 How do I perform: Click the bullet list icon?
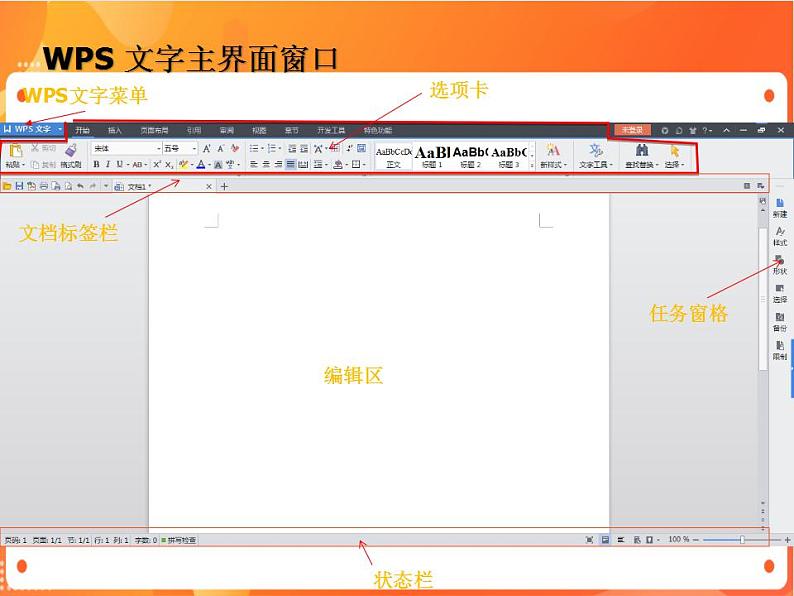(254, 148)
